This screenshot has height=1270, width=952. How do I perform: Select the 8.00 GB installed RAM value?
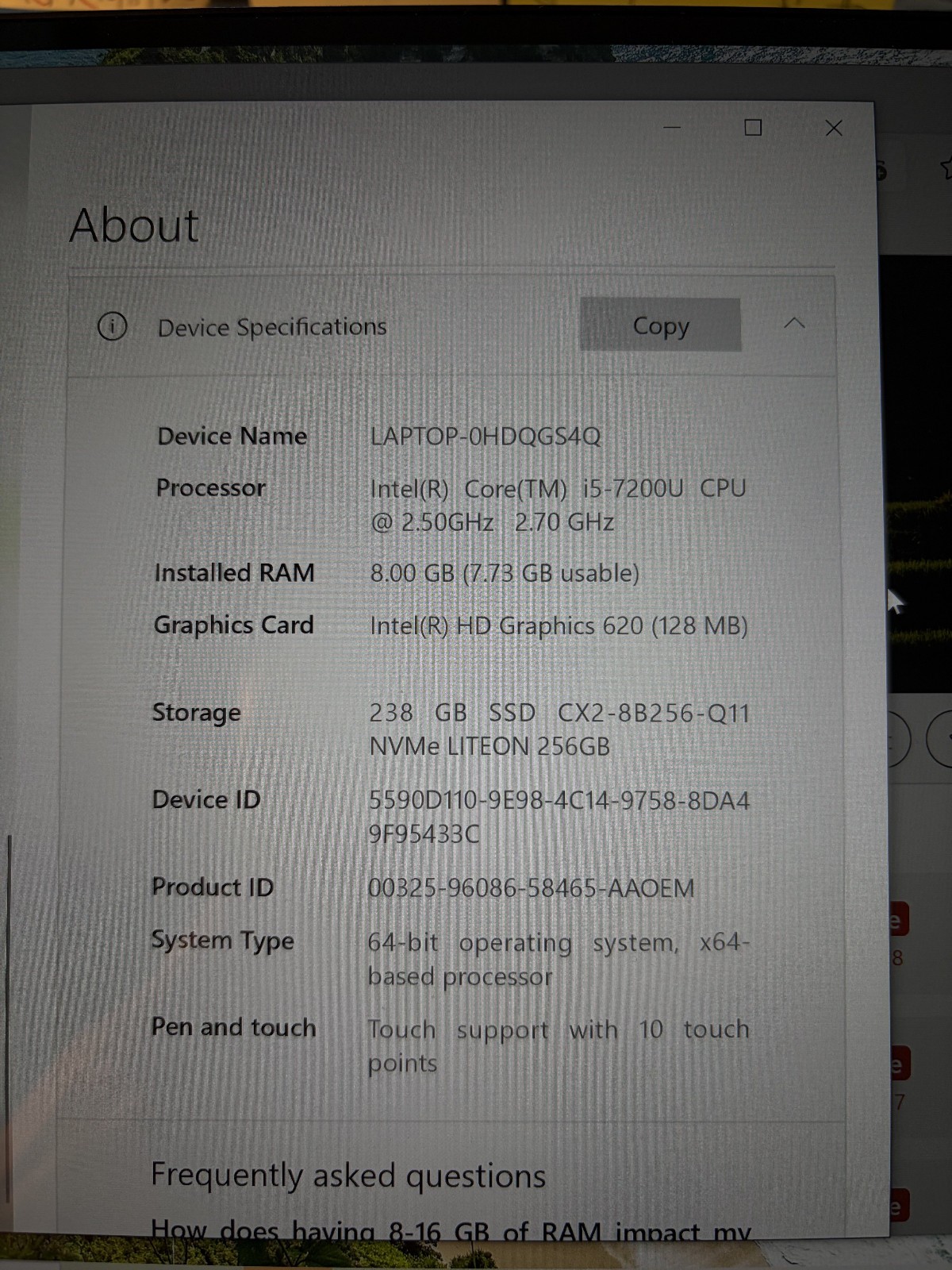[x=505, y=573]
